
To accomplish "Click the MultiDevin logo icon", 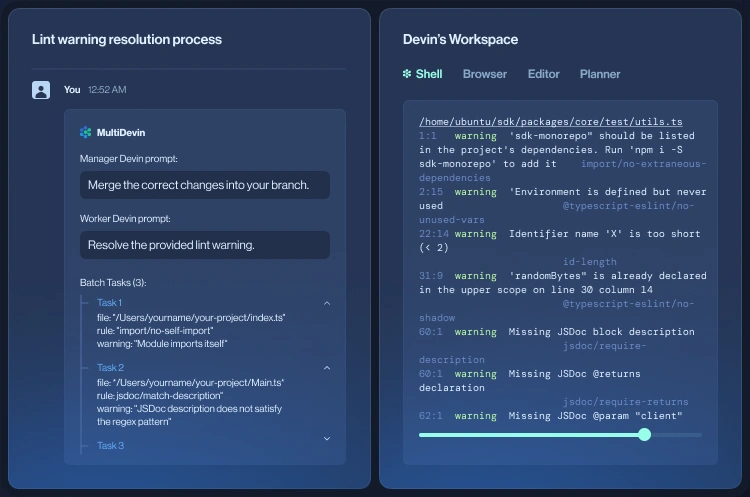I will click(86, 132).
